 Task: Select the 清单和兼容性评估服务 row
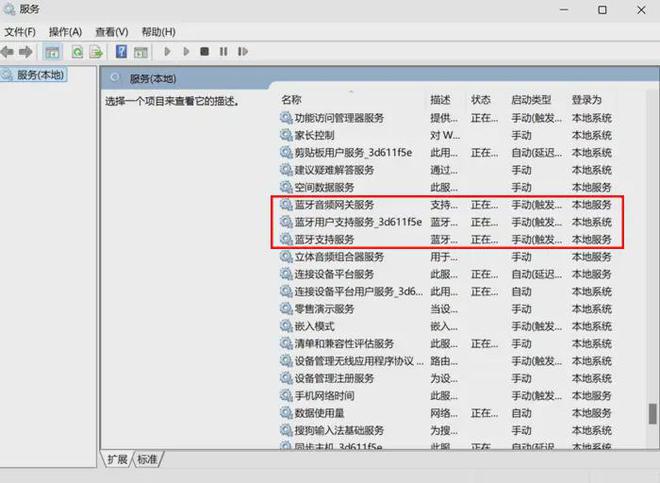[446, 344]
